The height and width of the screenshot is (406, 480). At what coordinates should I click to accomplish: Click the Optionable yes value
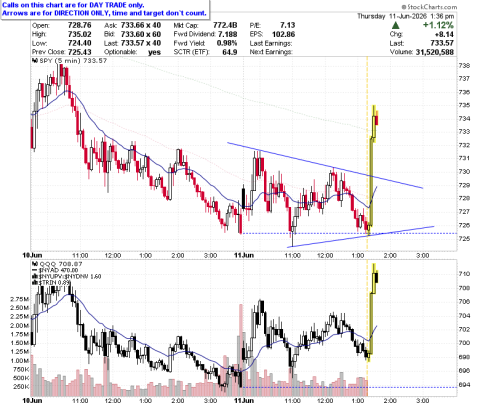point(154,52)
